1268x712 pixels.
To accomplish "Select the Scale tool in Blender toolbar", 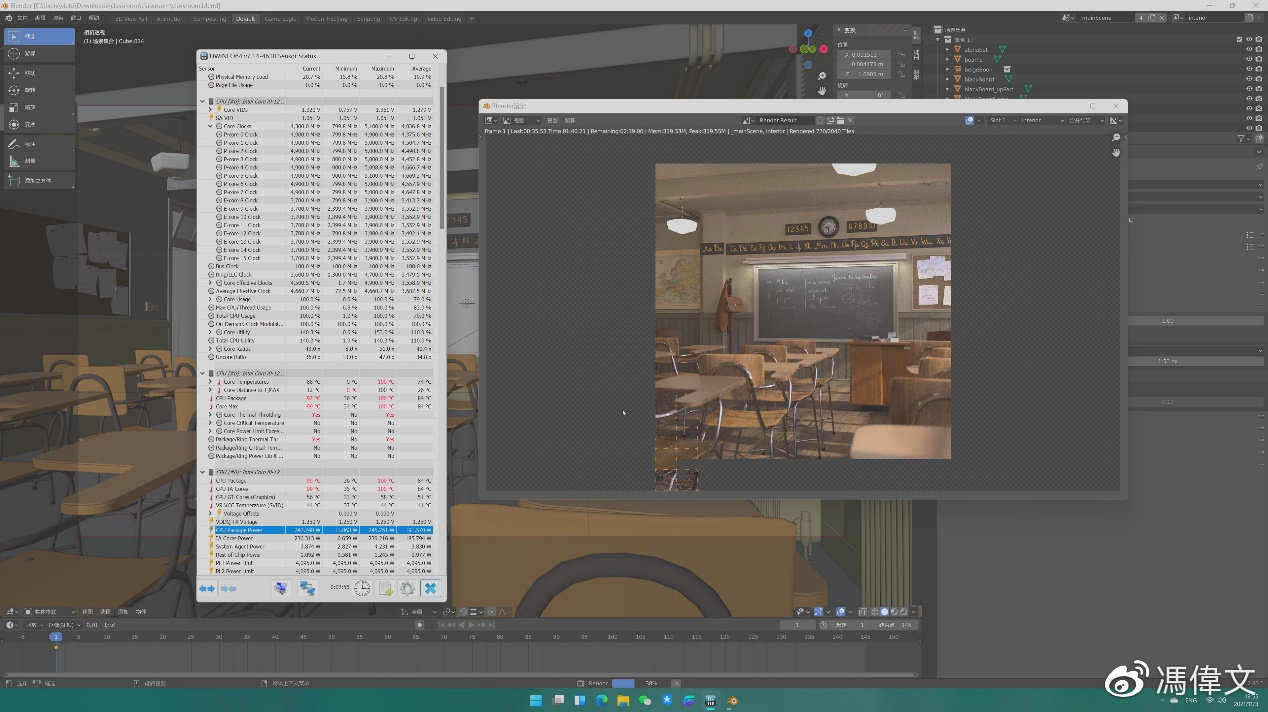I will (x=38, y=107).
